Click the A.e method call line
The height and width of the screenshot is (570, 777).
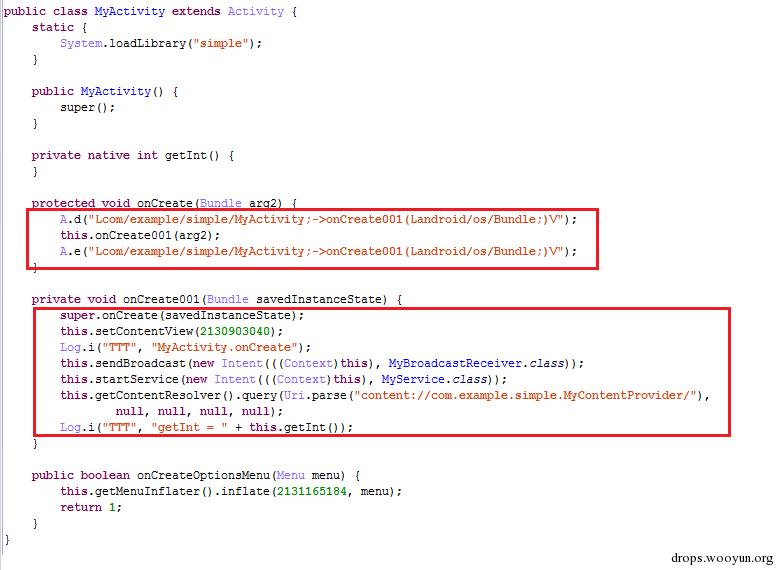click(319, 251)
